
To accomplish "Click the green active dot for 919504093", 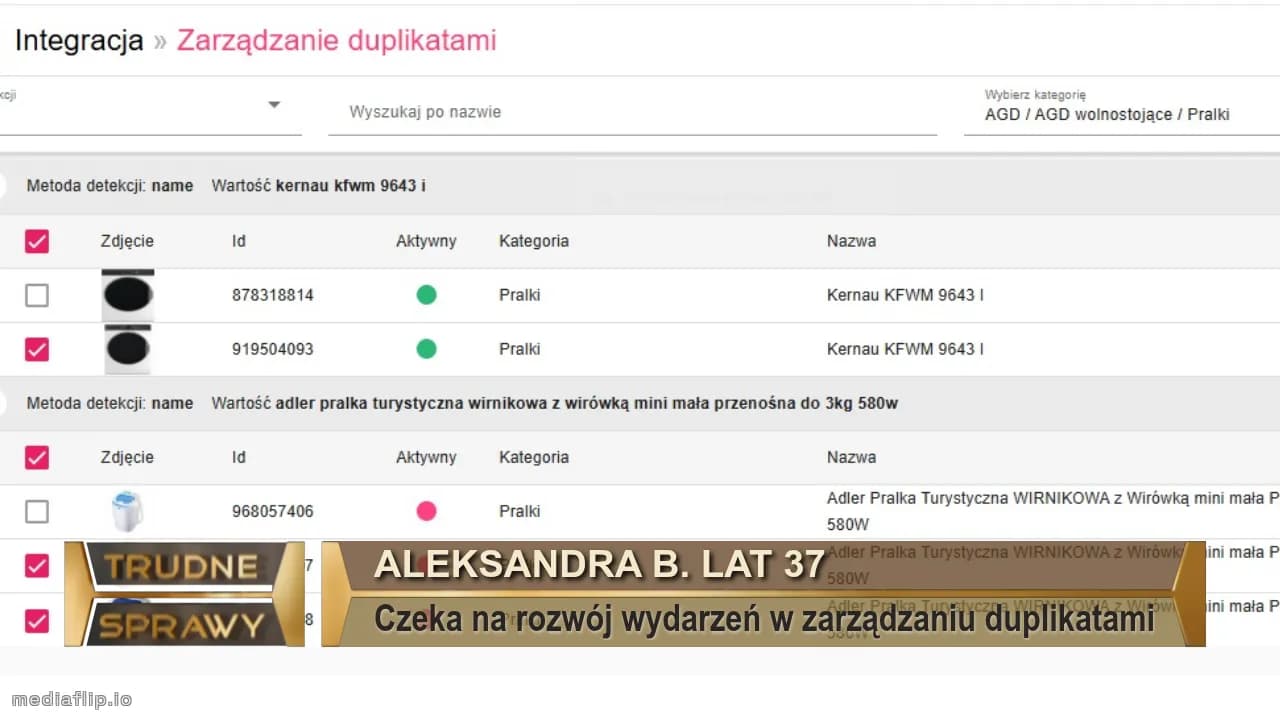I will coord(426,349).
